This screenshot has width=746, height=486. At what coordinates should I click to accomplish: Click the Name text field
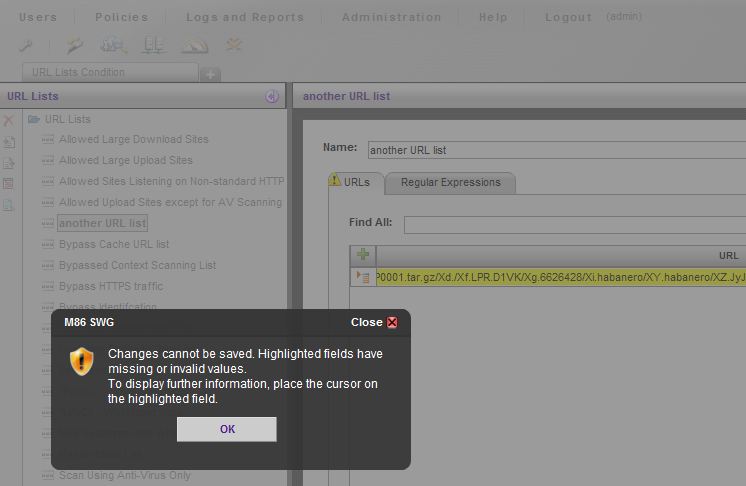(556, 150)
